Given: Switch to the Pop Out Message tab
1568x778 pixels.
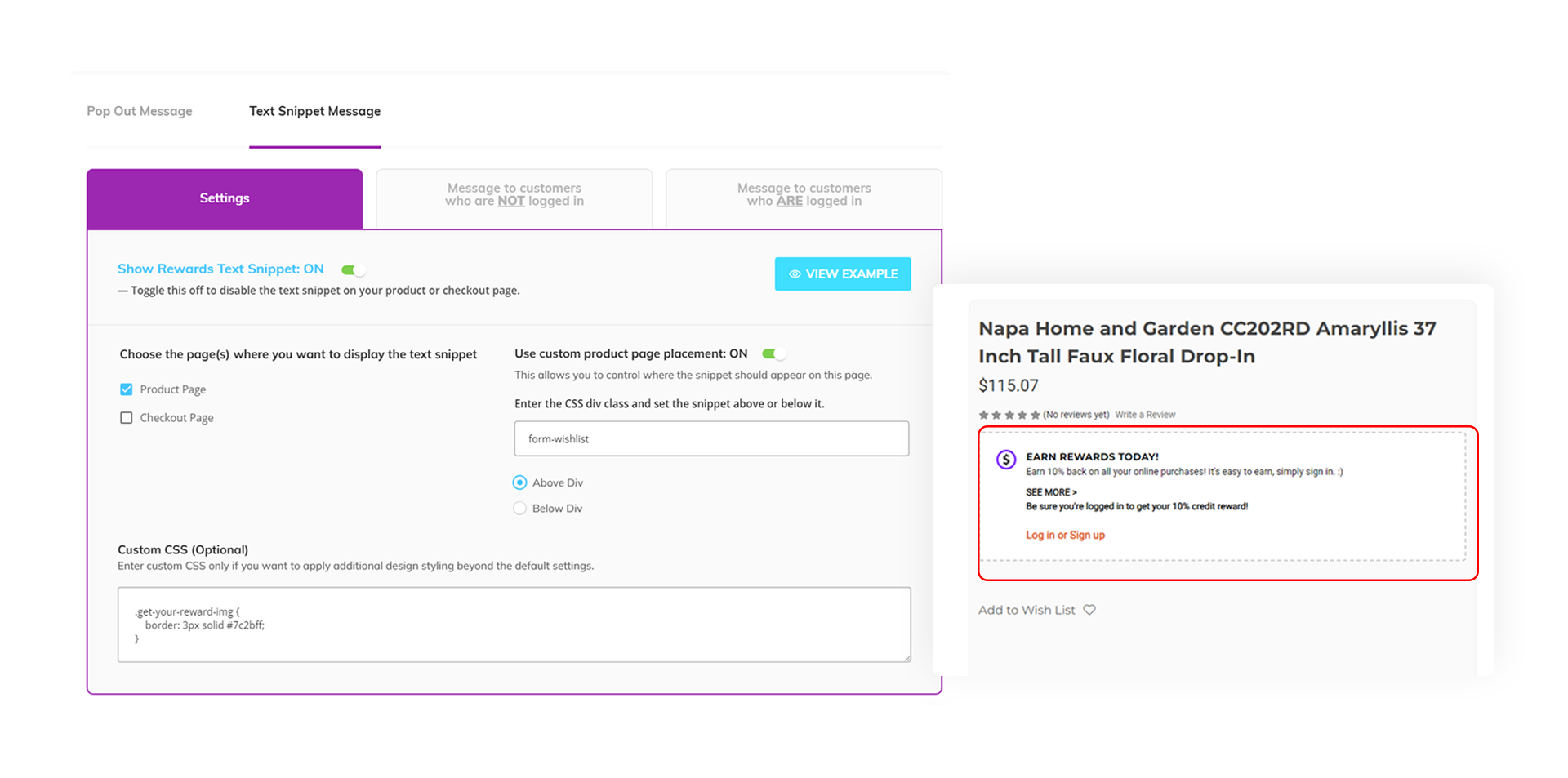Looking at the screenshot, I should click(x=139, y=111).
